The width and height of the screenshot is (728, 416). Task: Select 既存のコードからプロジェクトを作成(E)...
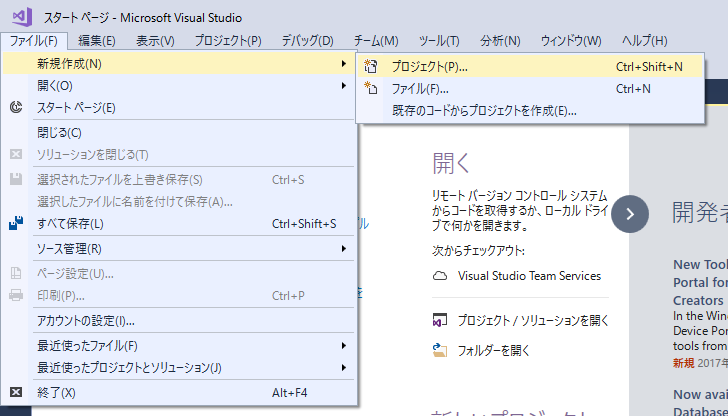tap(530, 110)
